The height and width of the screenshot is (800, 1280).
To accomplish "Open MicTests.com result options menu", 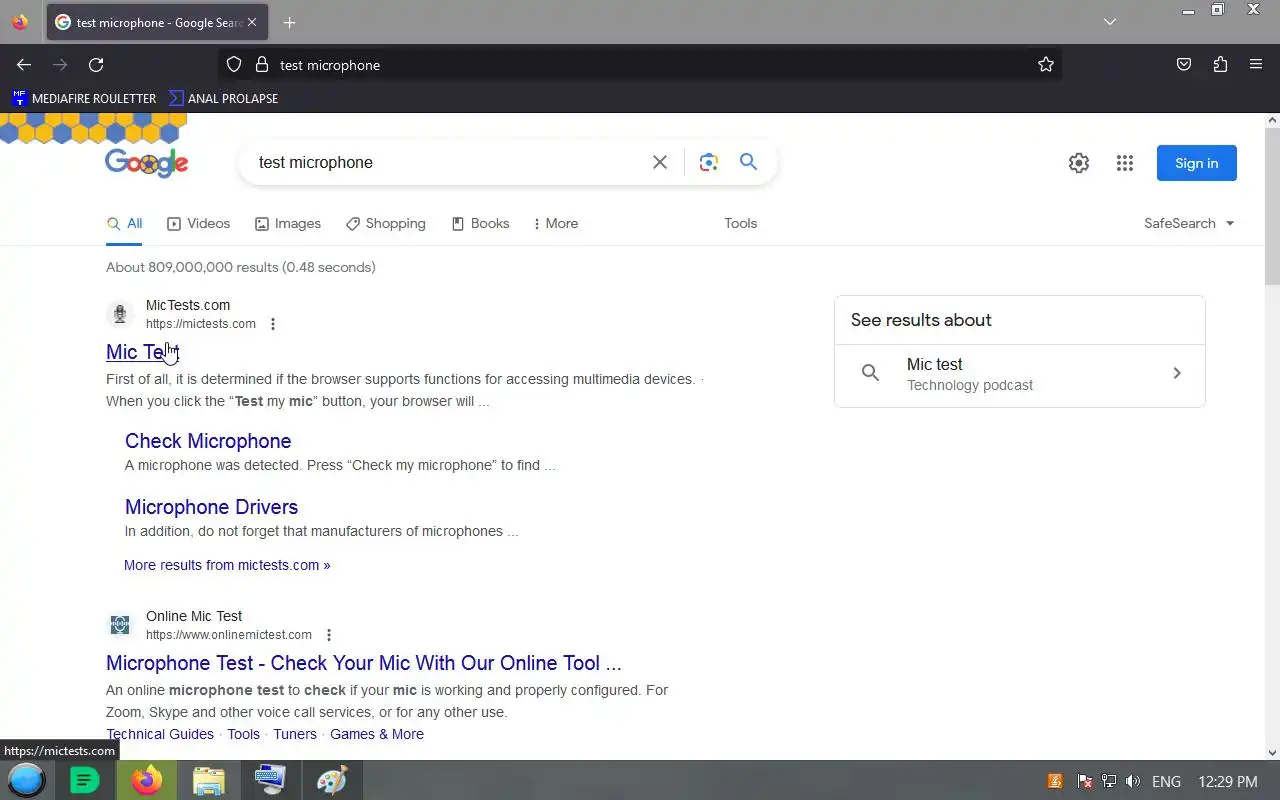I will point(273,324).
